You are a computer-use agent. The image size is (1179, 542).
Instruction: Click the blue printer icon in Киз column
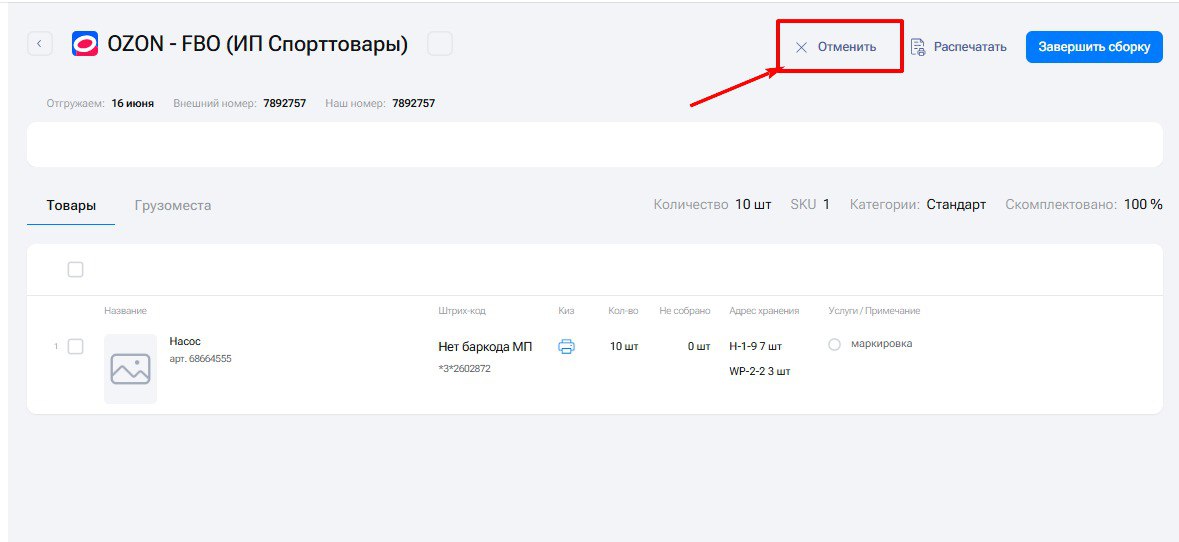[566, 347]
